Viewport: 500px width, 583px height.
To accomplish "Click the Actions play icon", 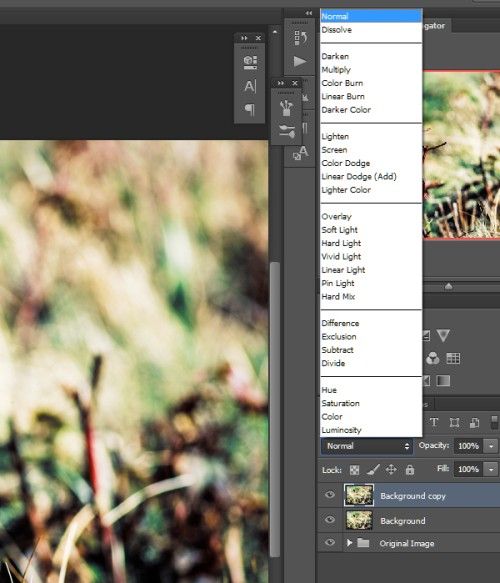I will [300, 61].
